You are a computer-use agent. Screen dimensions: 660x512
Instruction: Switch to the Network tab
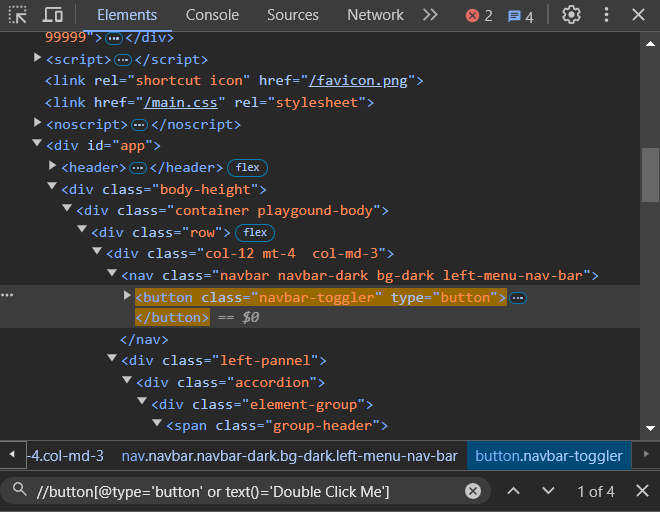pyautogui.click(x=375, y=15)
